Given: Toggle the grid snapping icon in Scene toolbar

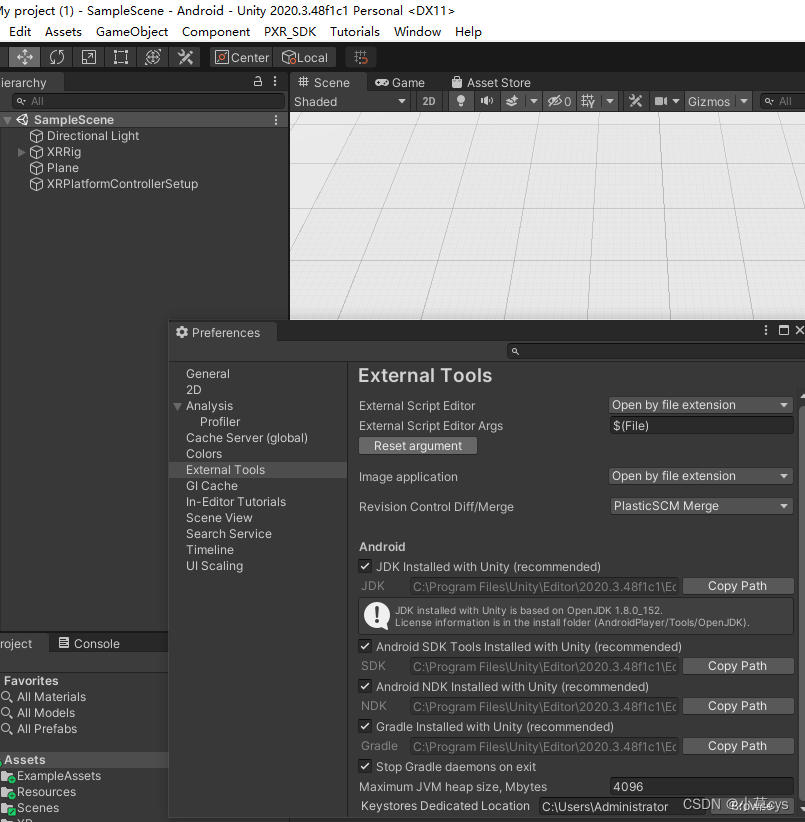Looking at the screenshot, I should 588,101.
